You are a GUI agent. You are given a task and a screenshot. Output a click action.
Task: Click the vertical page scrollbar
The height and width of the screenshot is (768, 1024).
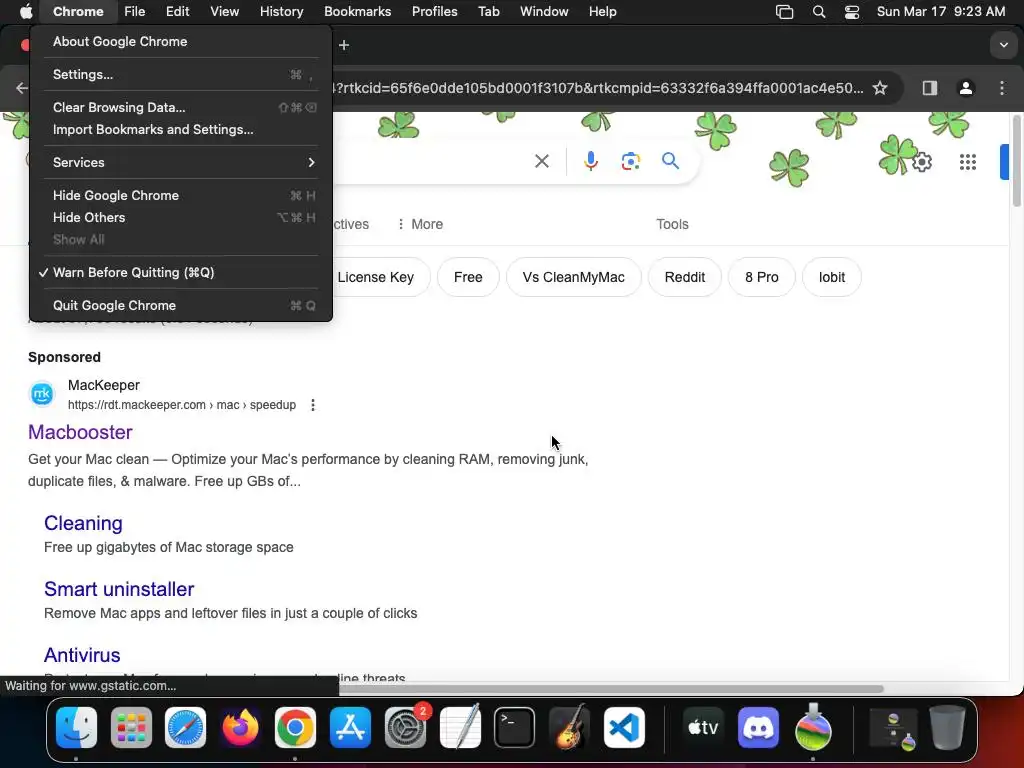coord(1017,161)
